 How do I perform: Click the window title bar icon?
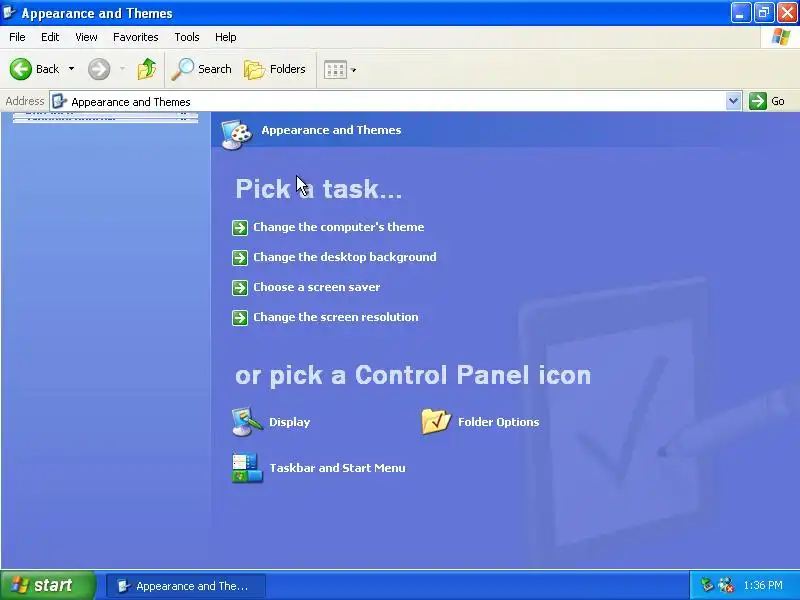tap(9, 12)
